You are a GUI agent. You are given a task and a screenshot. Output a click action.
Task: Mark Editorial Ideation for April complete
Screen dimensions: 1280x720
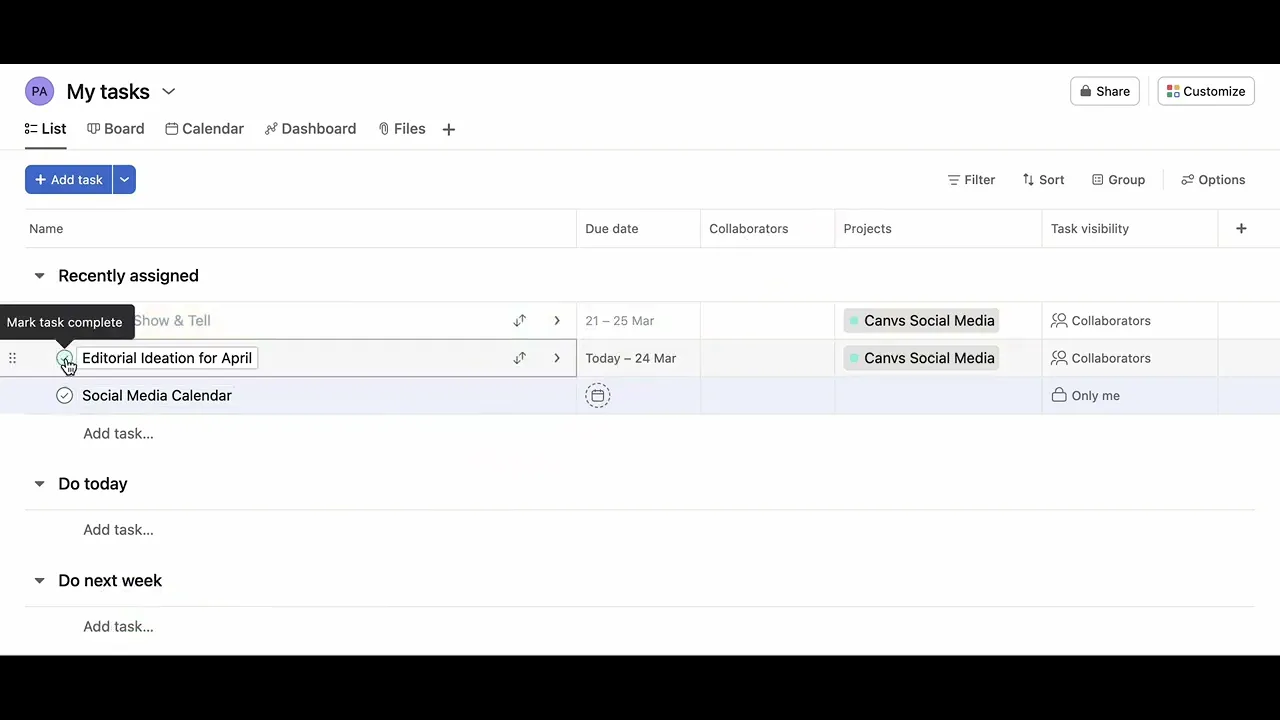[x=64, y=358]
